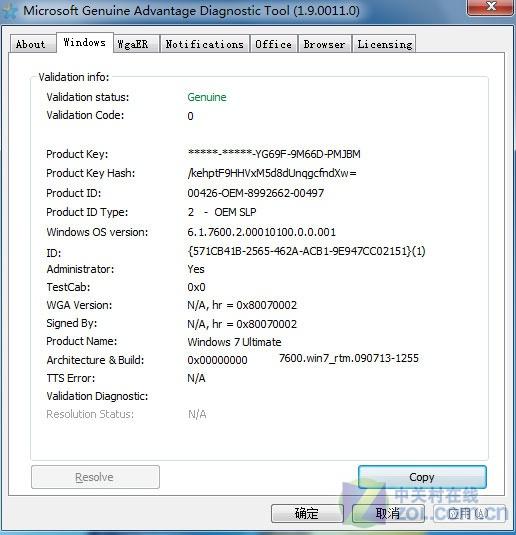This screenshot has width=516, height=535.
Task: Click build string 7600.win7_rtm.090713-1255
Action: [x=349, y=358]
